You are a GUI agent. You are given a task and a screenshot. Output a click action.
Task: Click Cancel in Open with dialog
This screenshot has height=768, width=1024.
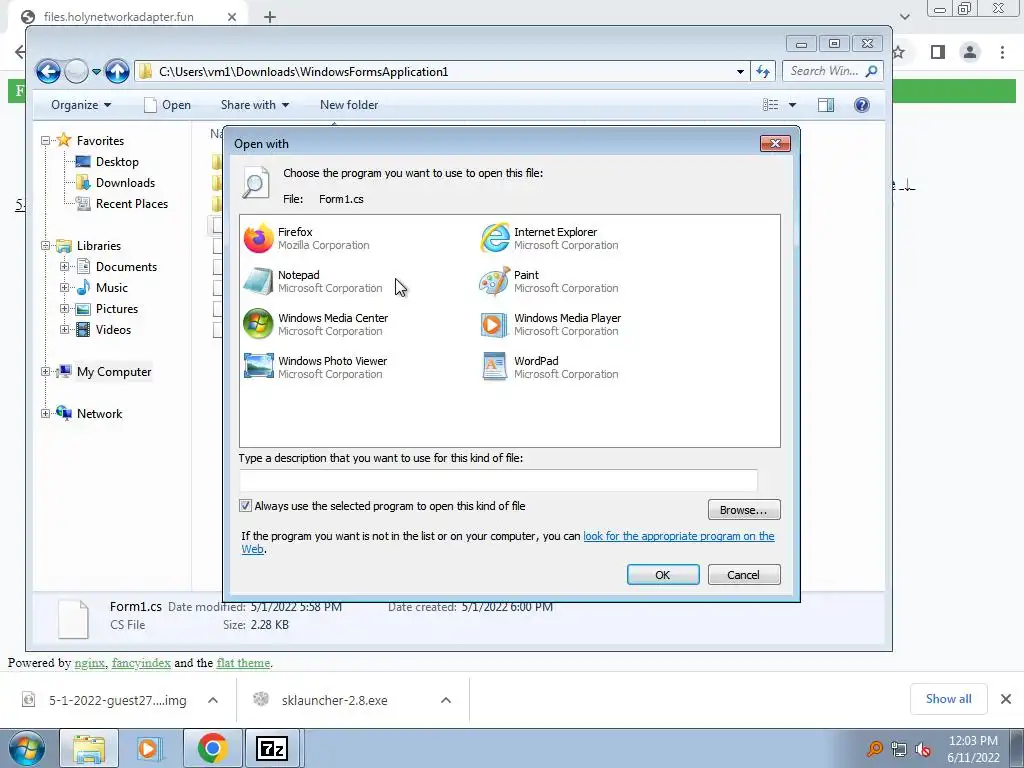pyautogui.click(x=744, y=575)
